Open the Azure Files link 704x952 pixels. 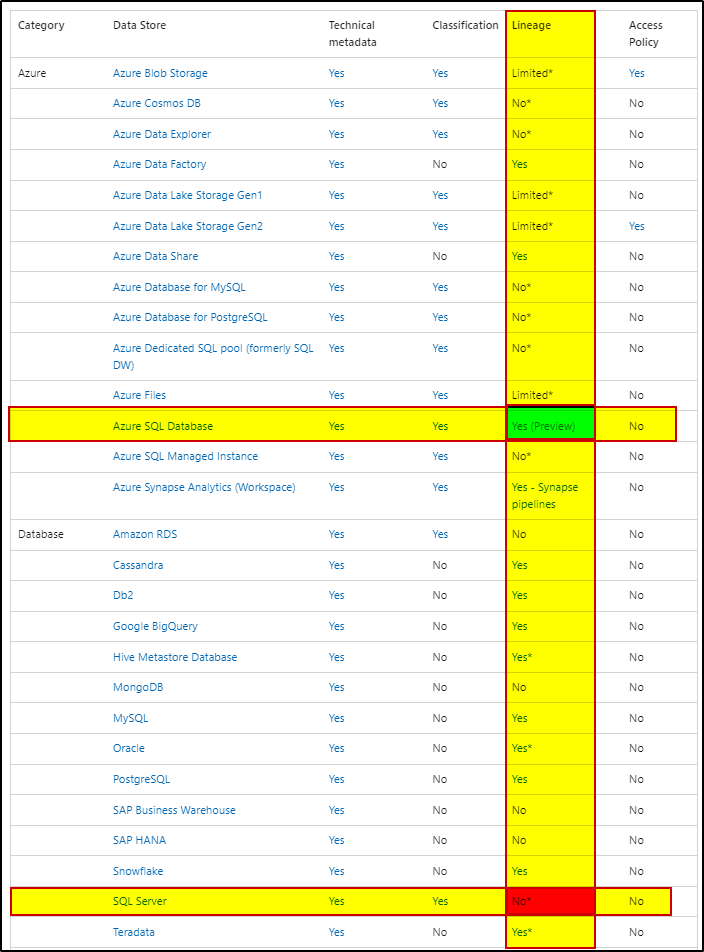(x=139, y=395)
